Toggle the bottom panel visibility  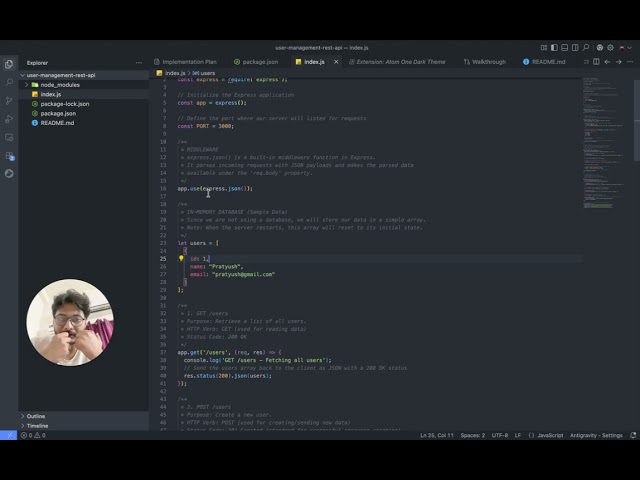point(564,48)
